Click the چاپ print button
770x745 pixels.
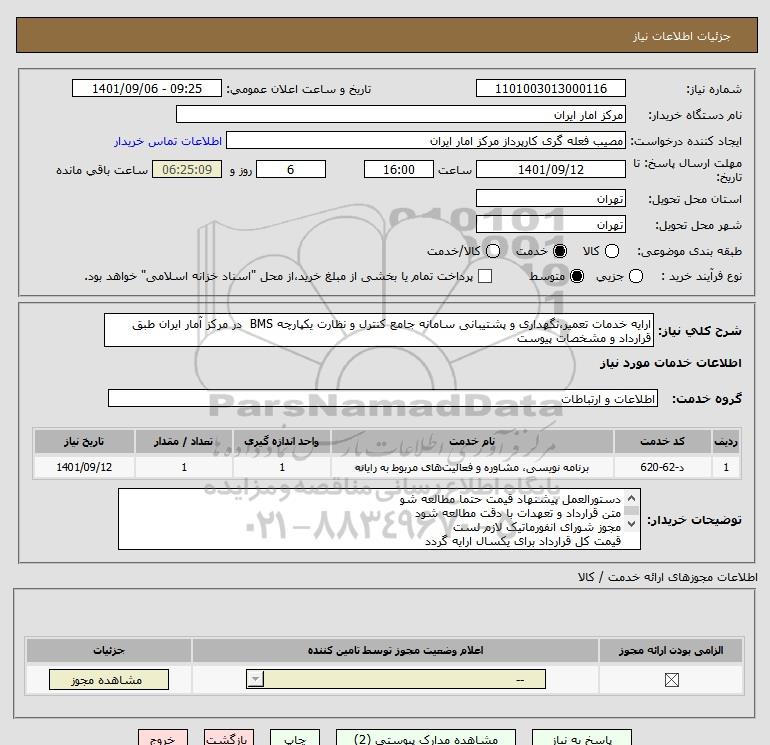[295, 738]
